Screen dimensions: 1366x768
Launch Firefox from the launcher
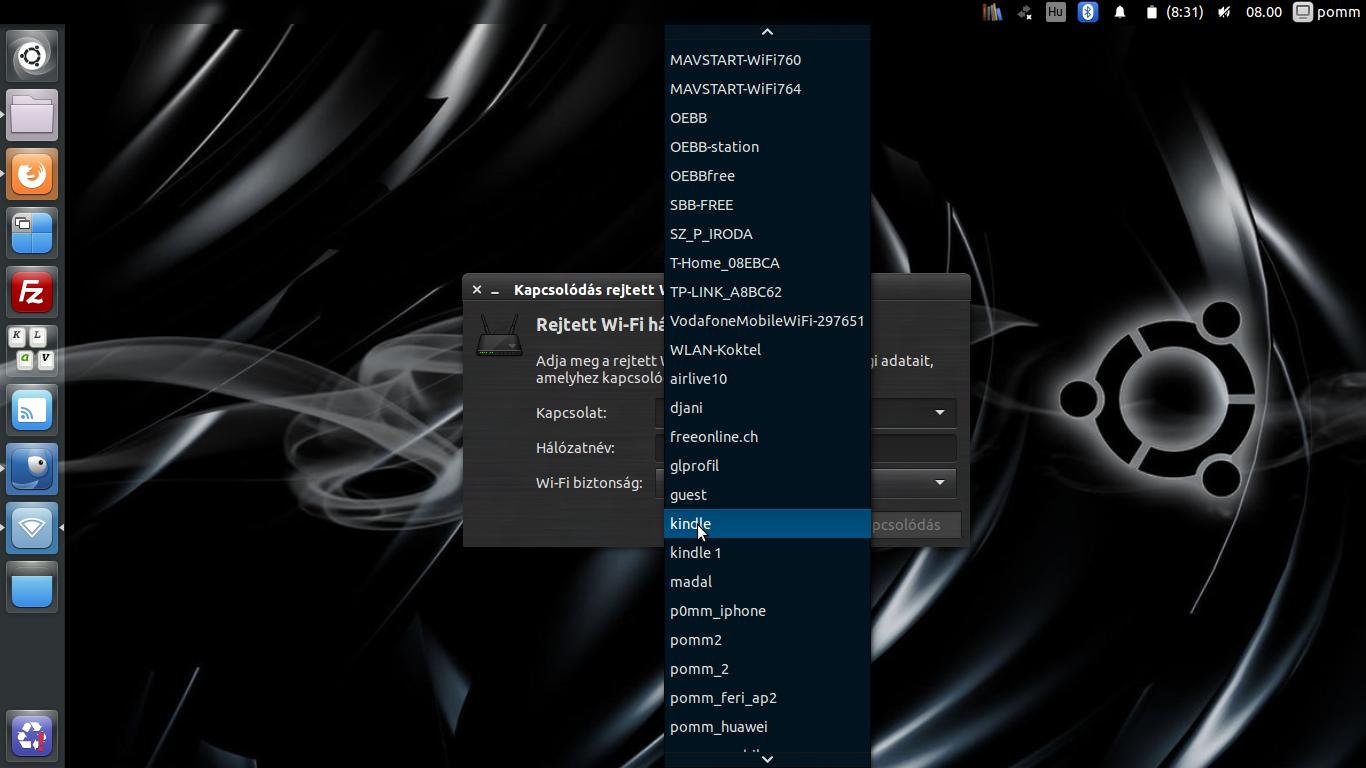point(32,174)
